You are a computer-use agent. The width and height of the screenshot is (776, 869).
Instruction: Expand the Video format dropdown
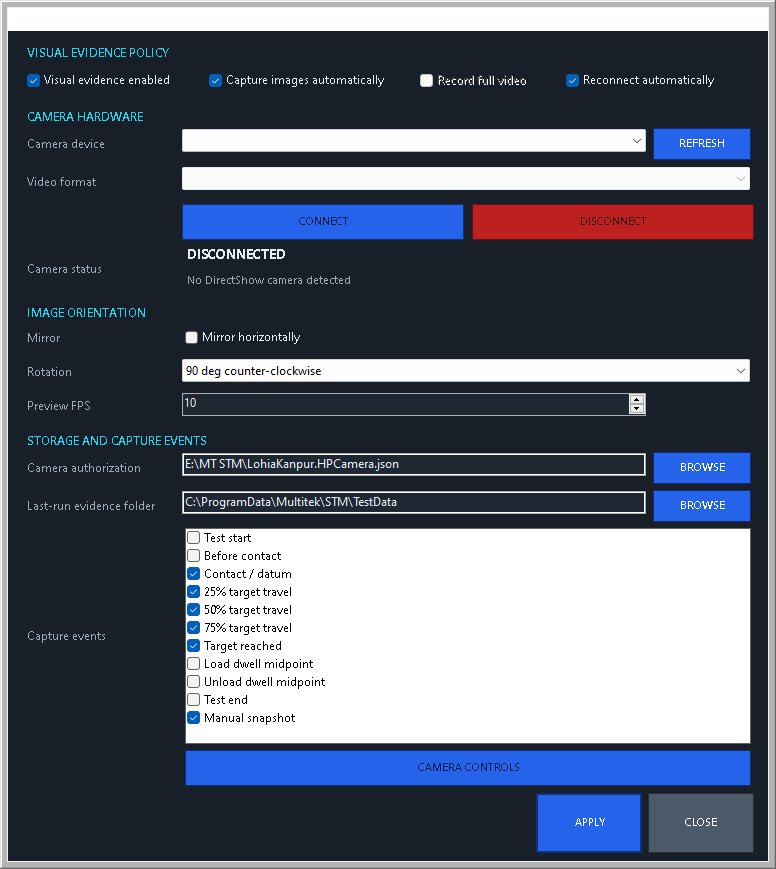466,178
